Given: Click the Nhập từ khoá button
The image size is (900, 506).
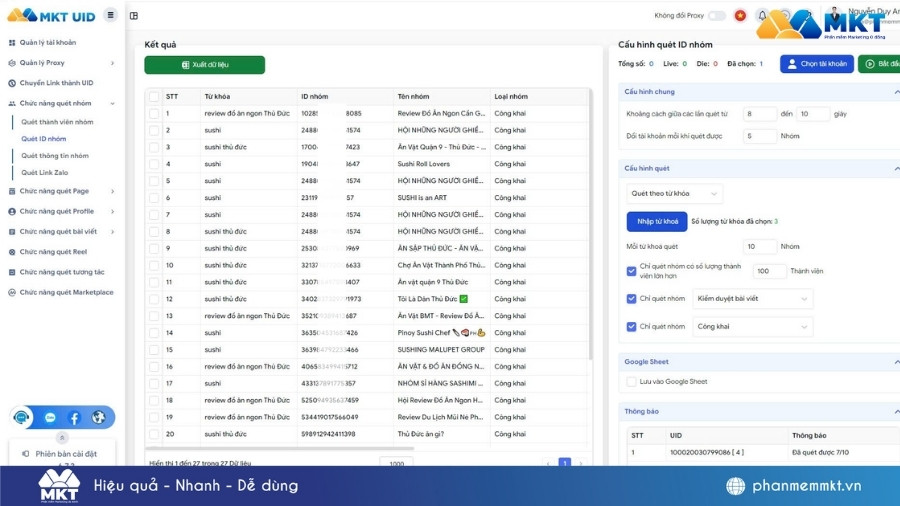Looking at the screenshot, I should 657,221.
